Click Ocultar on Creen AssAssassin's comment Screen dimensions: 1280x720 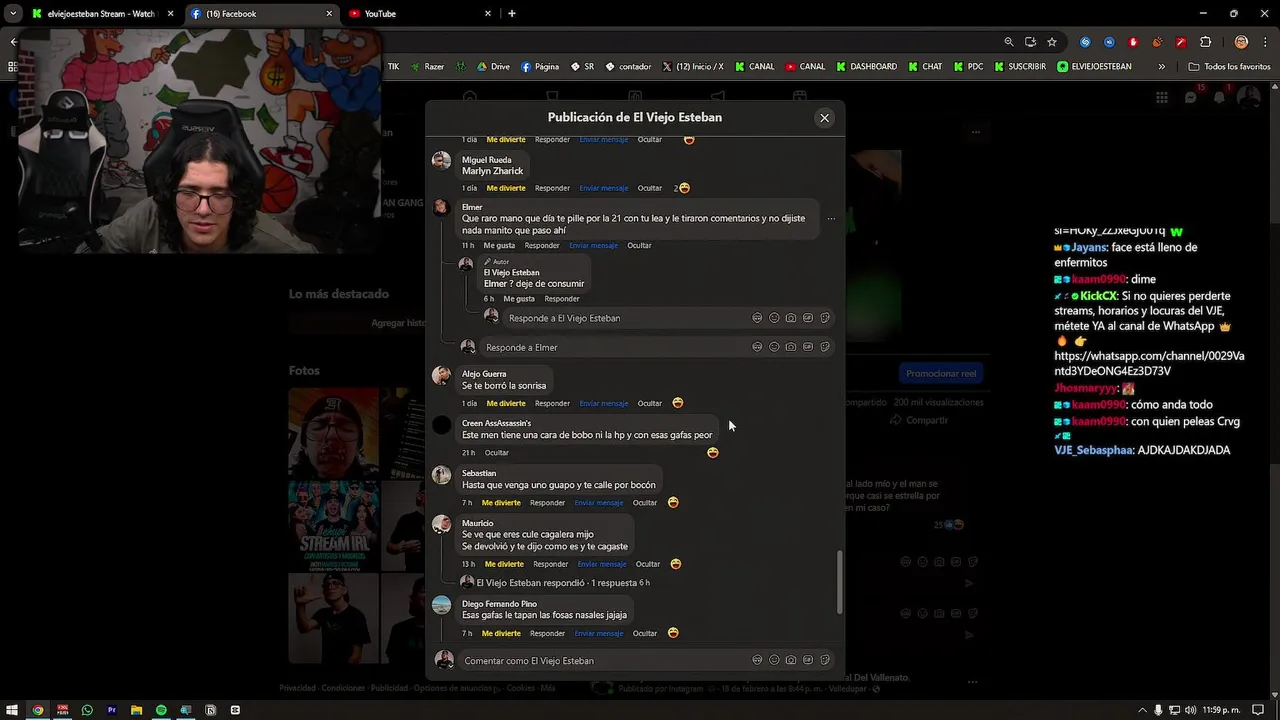click(x=497, y=453)
